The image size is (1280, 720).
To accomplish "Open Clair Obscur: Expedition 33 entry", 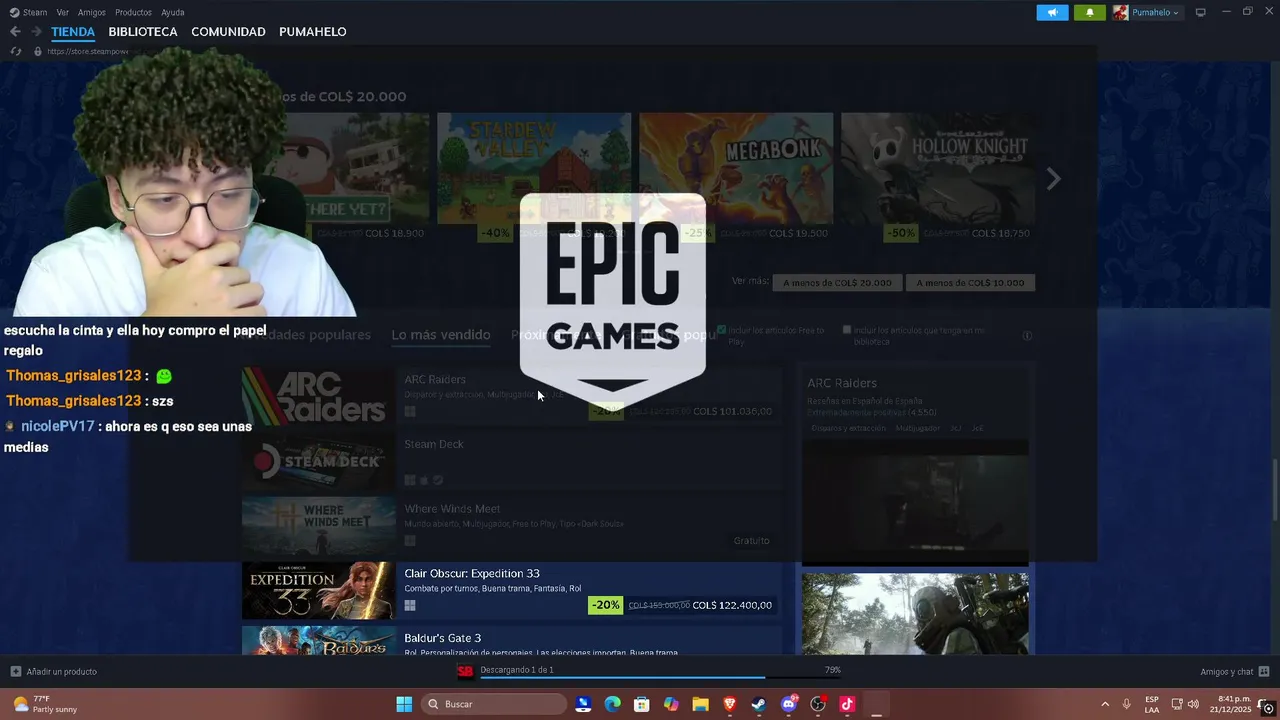I will [x=511, y=590].
